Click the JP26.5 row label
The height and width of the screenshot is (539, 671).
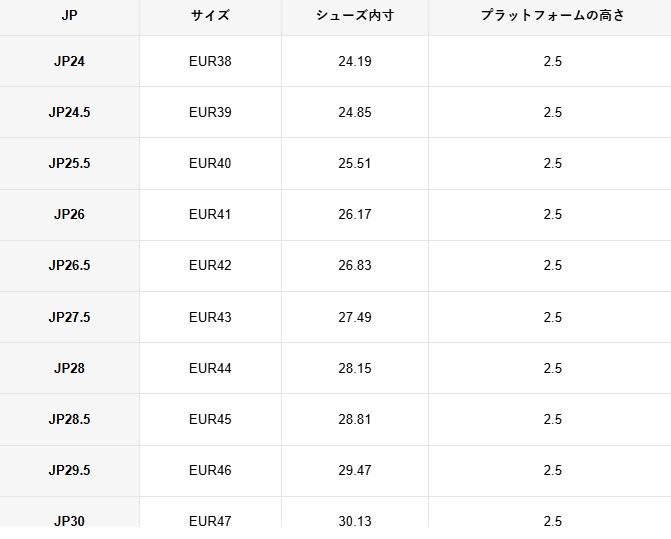click(69, 265)
